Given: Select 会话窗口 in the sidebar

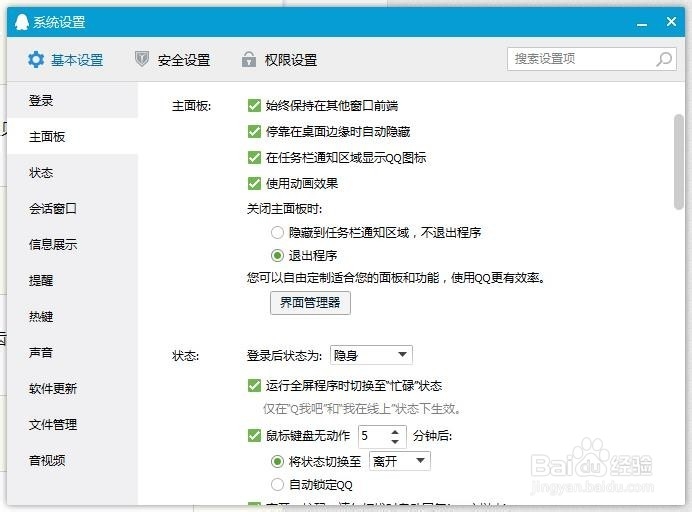Looking at the screenshot, I should pyautogui.click(x=72, y=208).
